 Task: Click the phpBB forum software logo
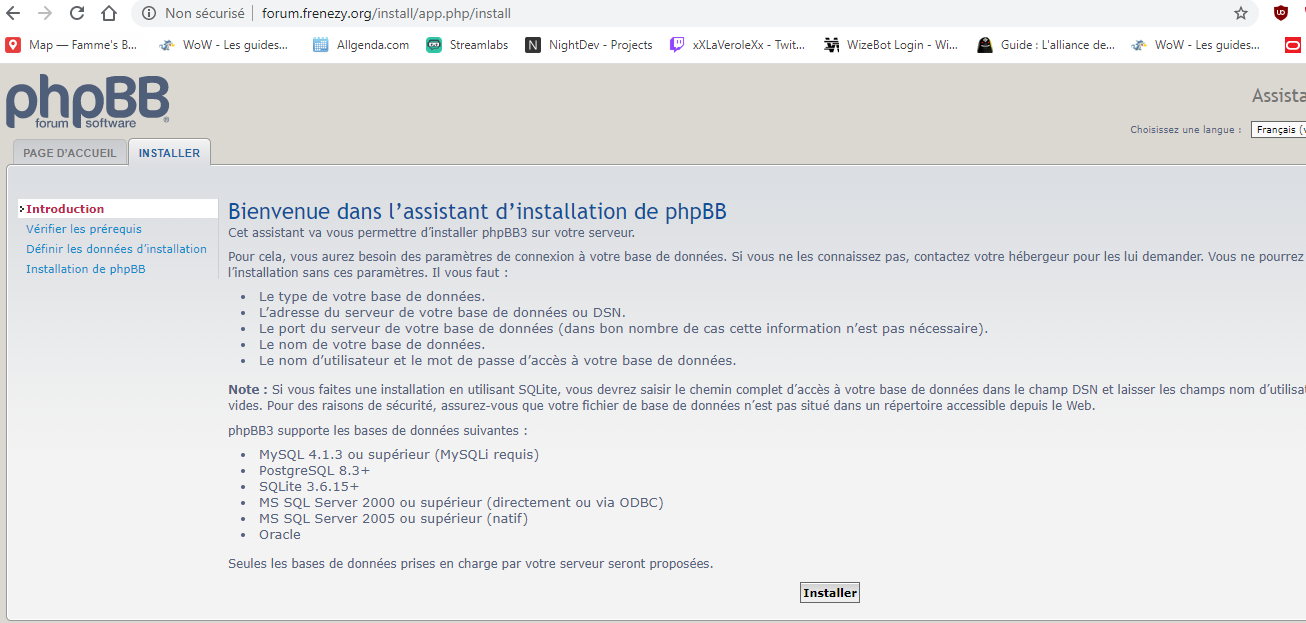88,101
